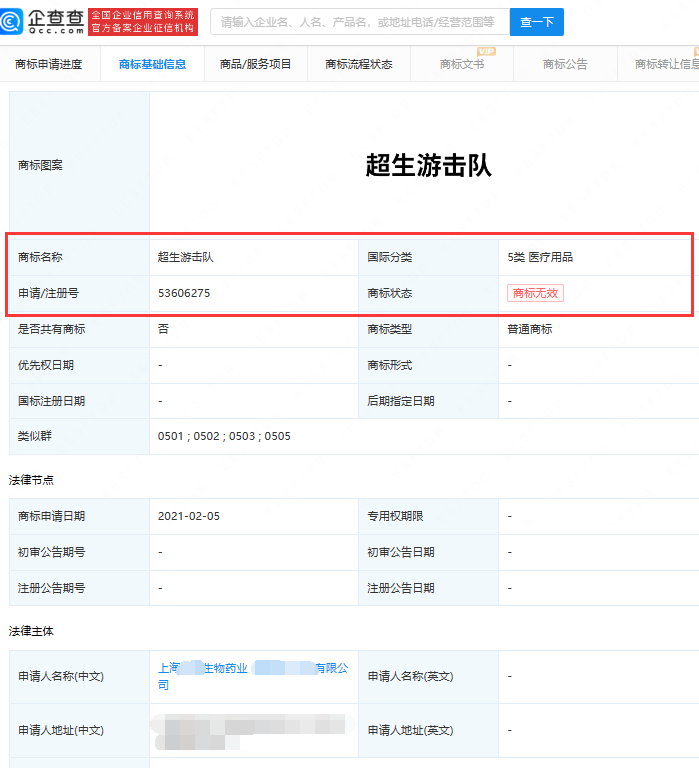Image resolution: width=699 pixels, height=768 pixels.
Task: Click the 查一下 search button
Action: [536, 22]
